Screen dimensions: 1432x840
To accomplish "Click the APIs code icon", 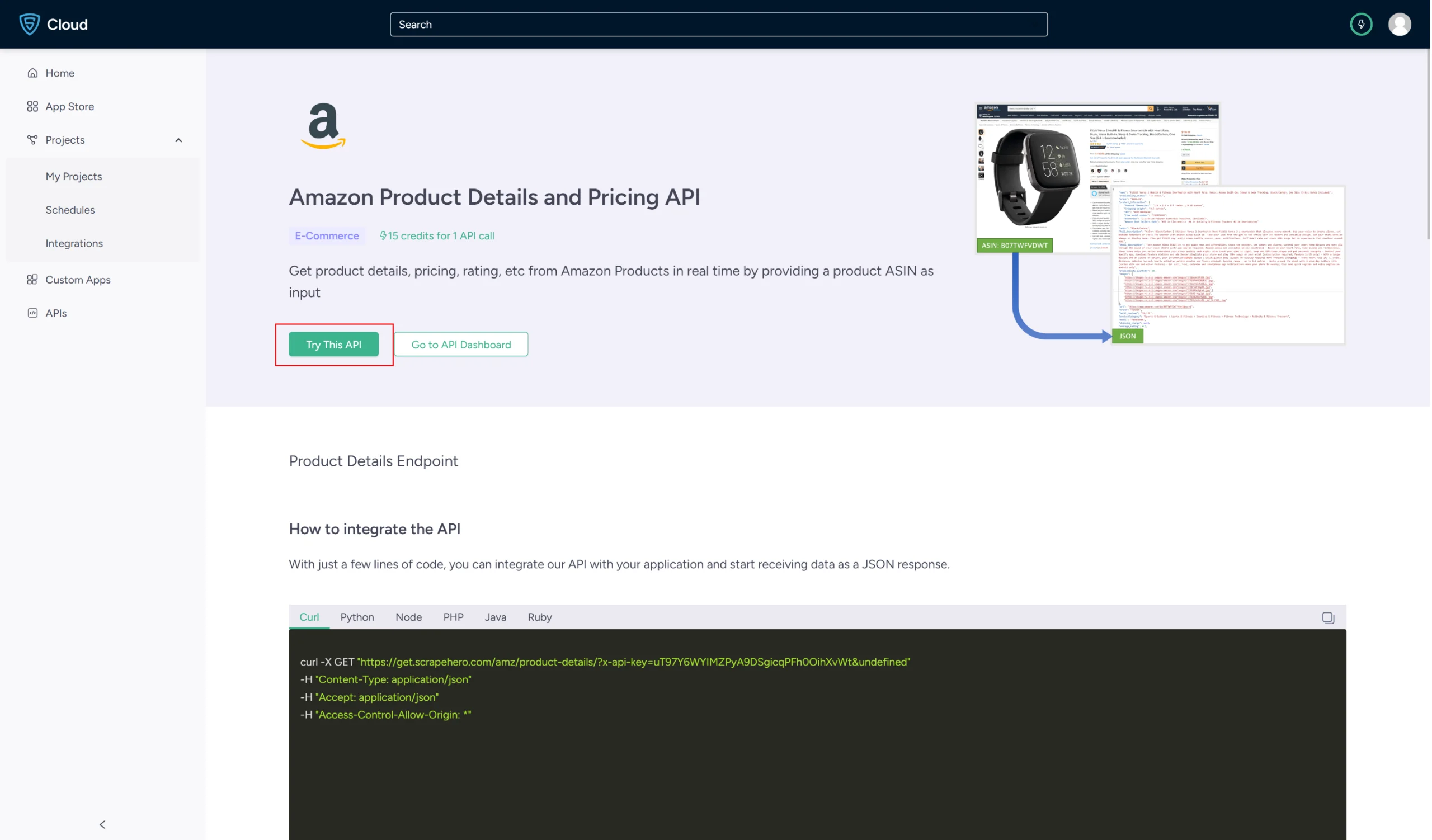I will click(x=32, y=313).
